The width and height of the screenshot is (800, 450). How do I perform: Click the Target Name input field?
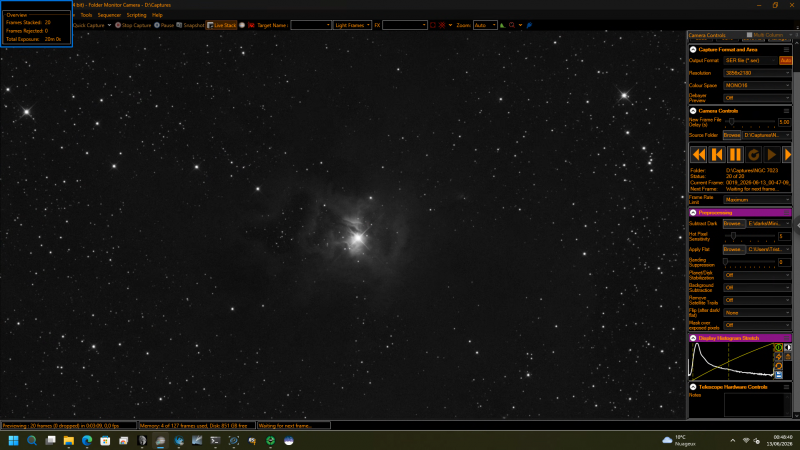(x=311, y=25)
